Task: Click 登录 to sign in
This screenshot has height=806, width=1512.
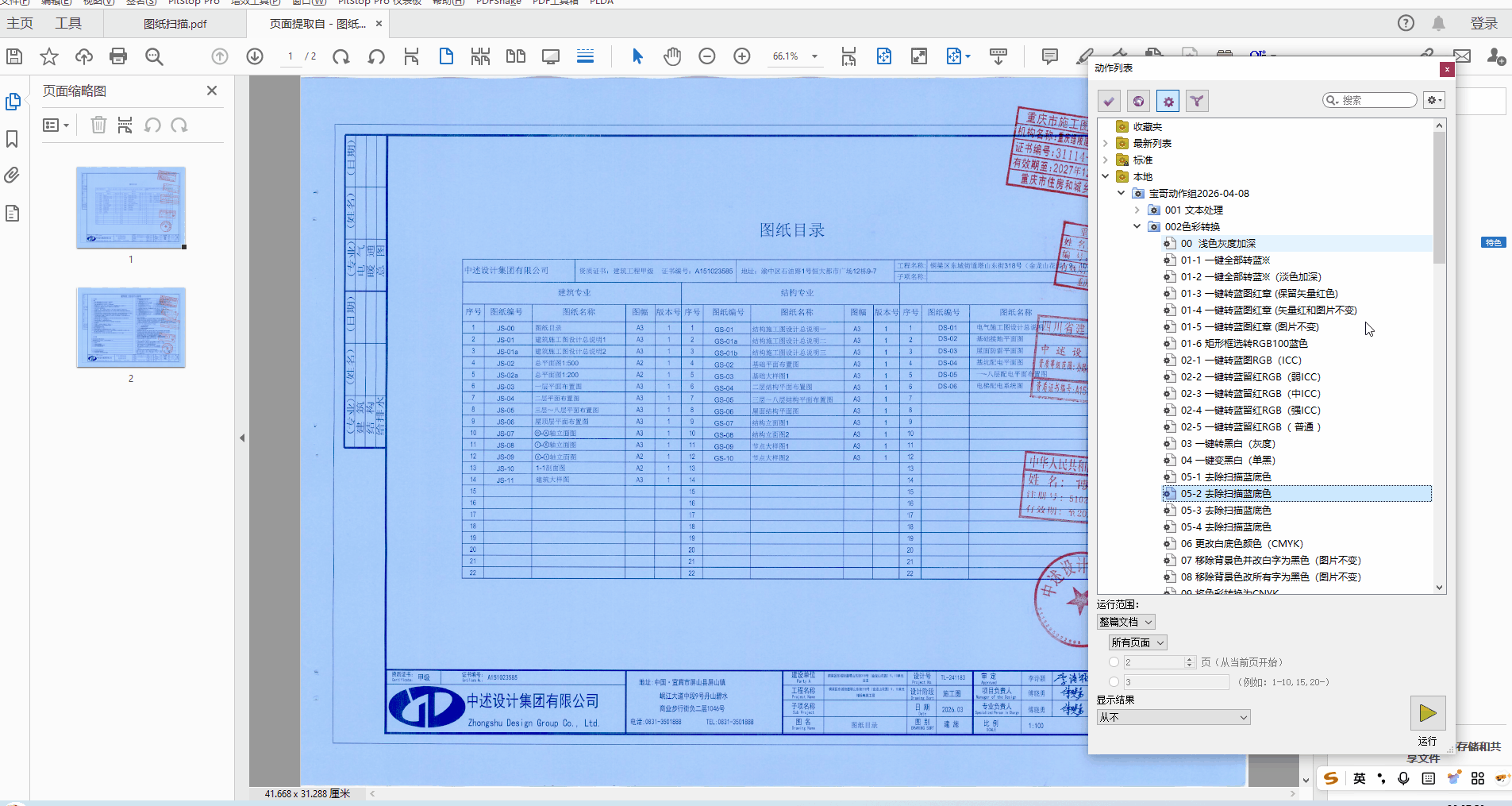Action: [x=1483, y=24]
